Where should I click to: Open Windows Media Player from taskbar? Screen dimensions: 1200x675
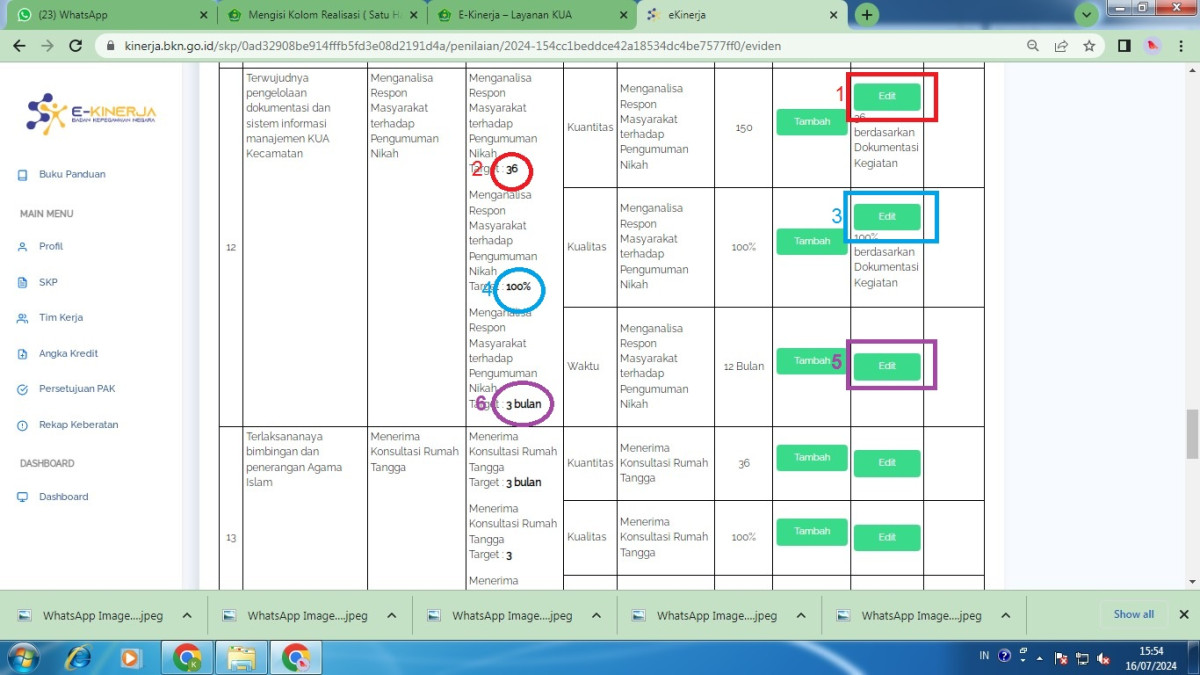(x=130, y=658)
